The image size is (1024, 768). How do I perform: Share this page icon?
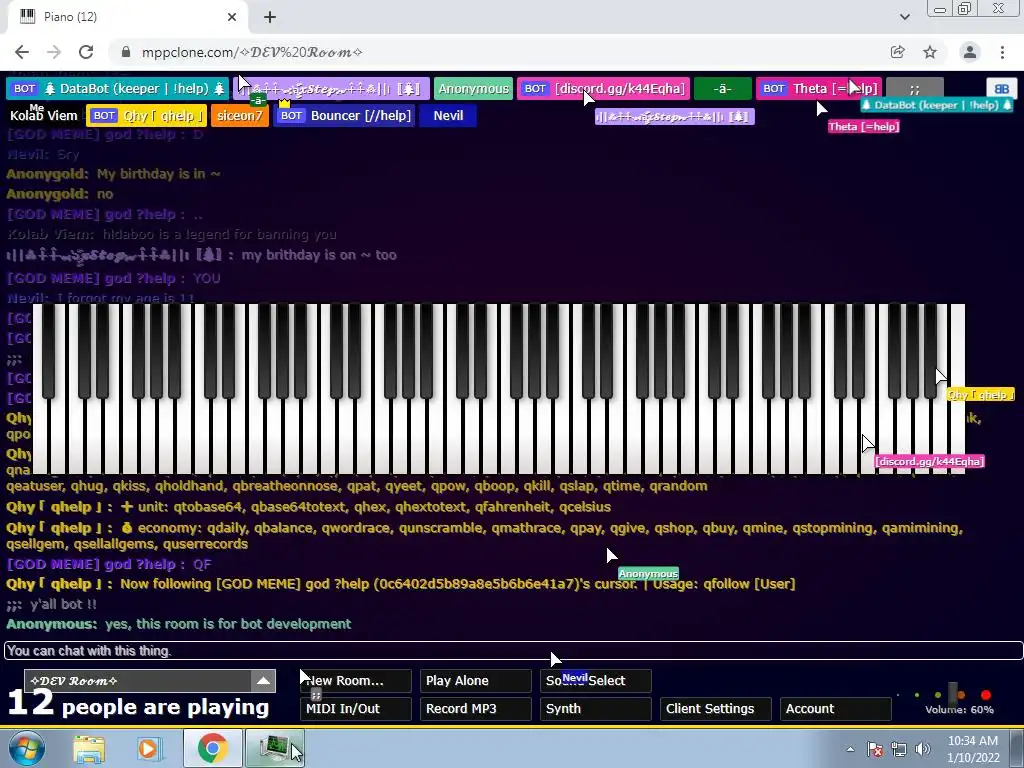tap(898, 52)
